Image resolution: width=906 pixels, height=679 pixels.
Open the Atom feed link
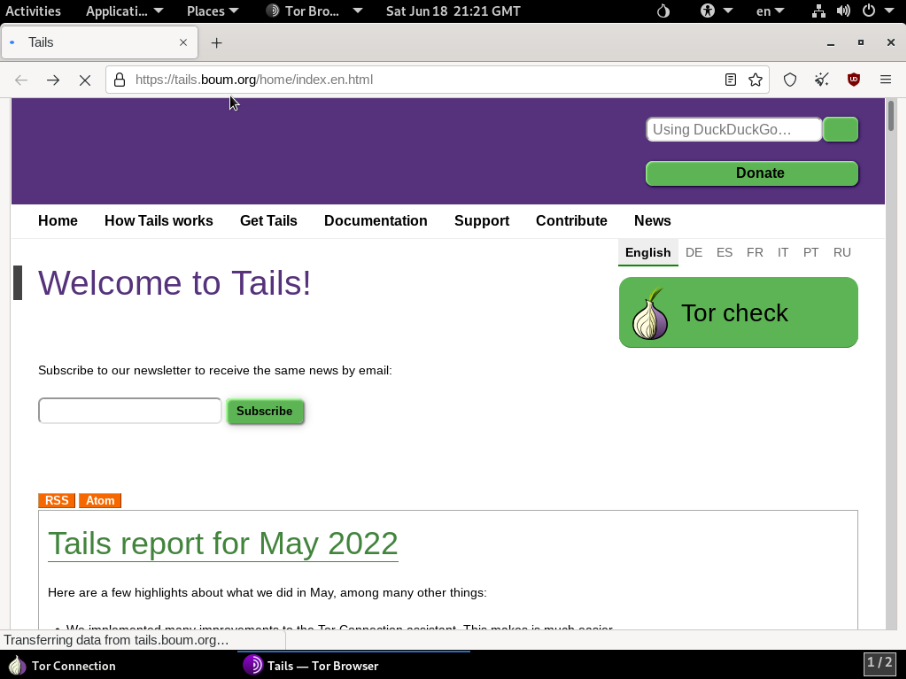(x=100, y=500)
